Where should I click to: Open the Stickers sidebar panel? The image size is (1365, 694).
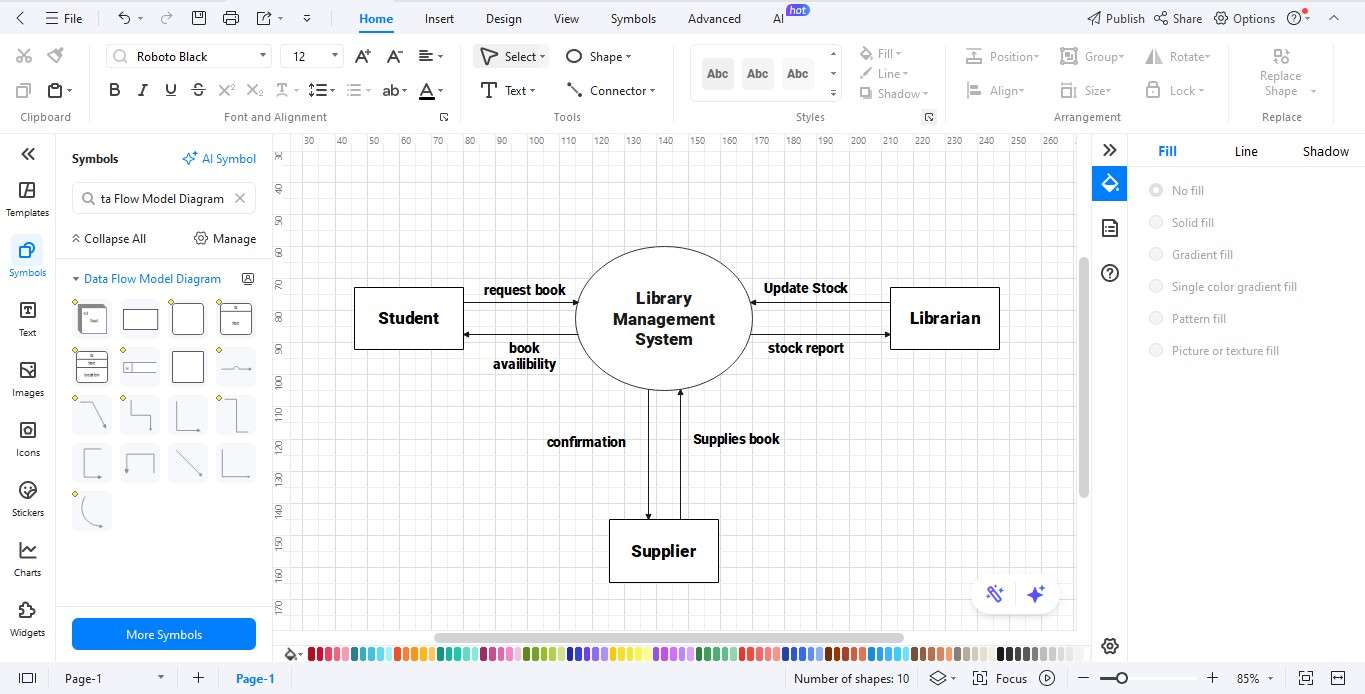[28, 499]
